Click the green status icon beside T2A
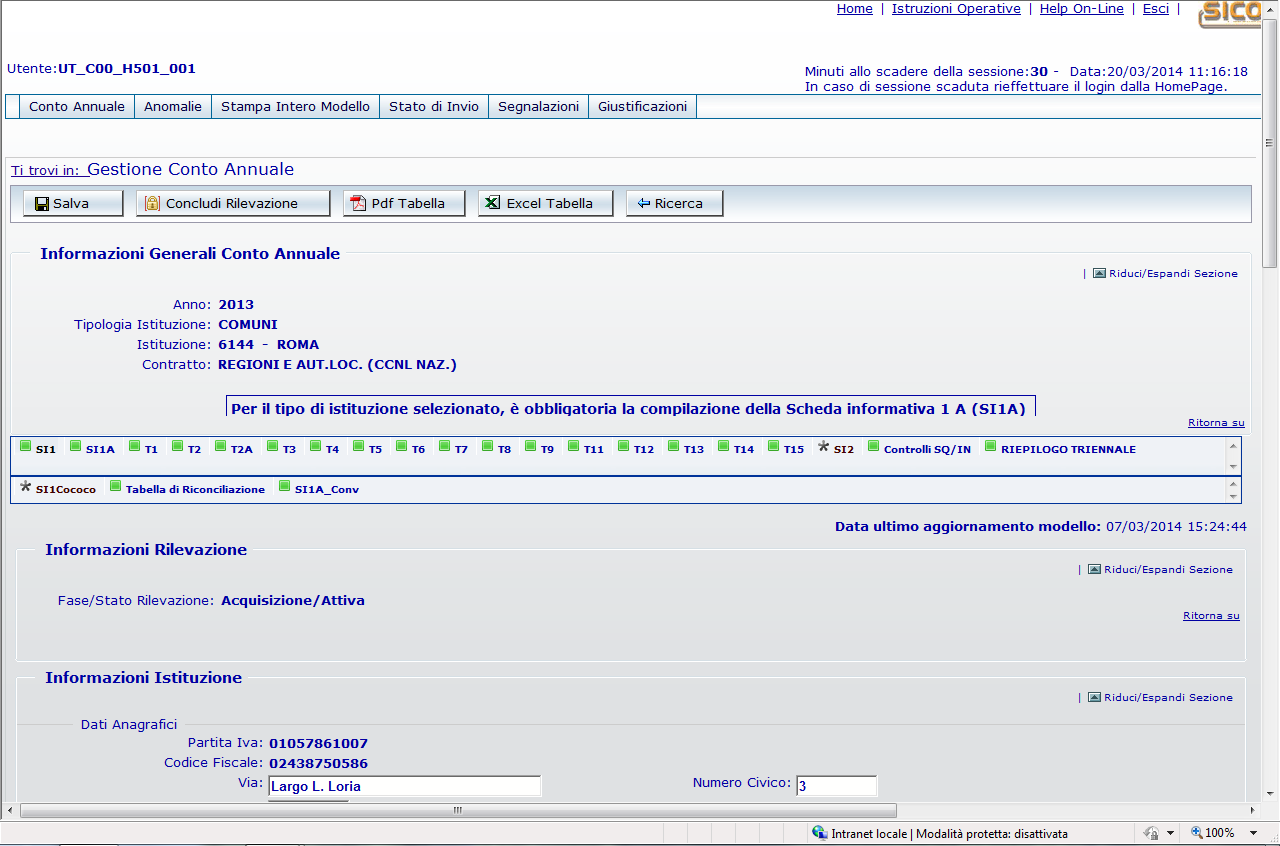 [221, 446]
